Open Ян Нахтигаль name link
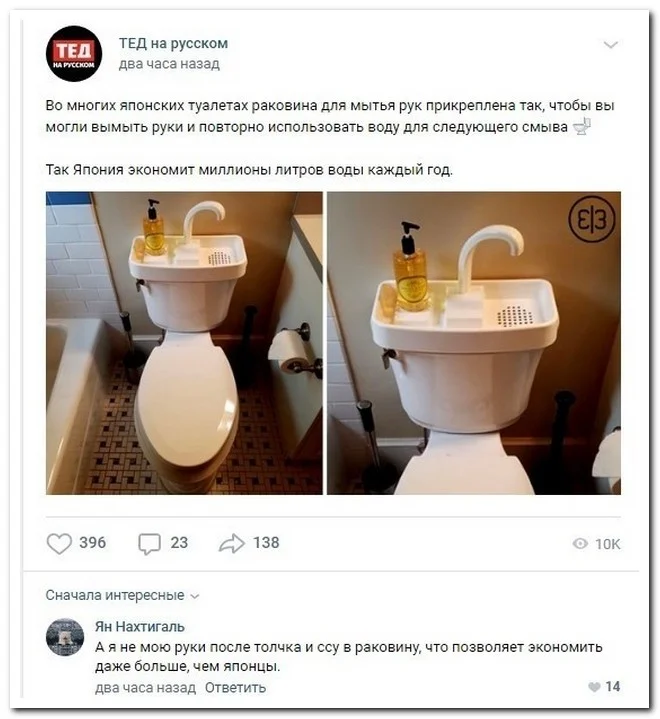 pyautogui.click(x=139, y=626)
